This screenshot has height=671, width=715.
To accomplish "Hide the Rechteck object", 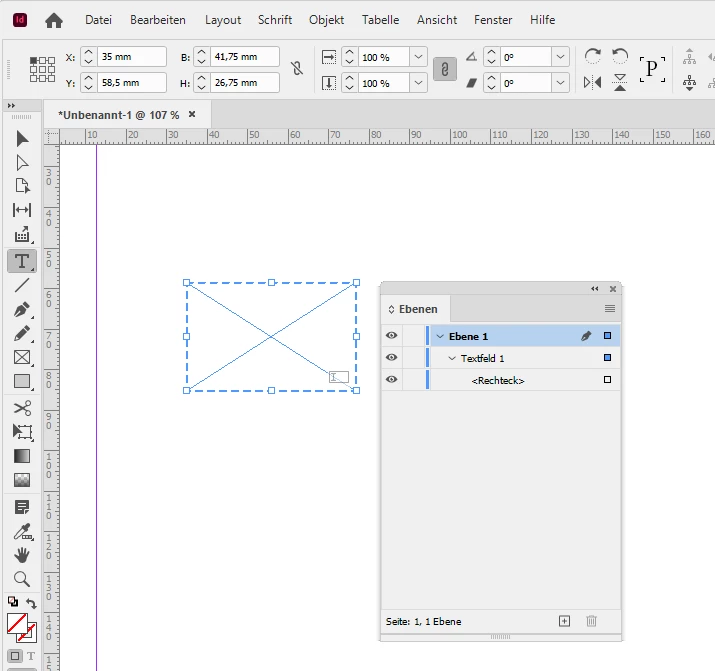I will [391, 379].
